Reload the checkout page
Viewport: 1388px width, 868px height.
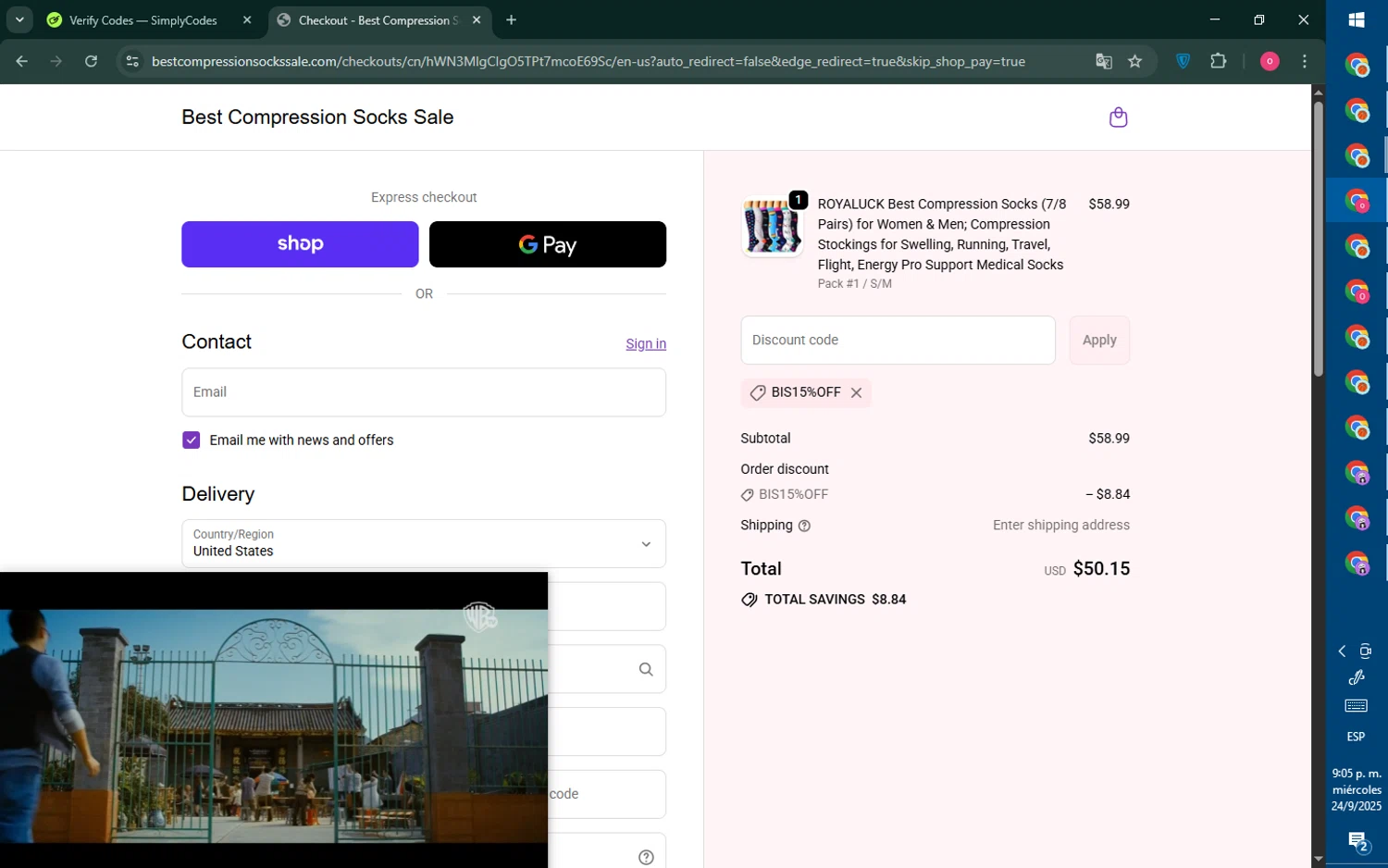click(x=91, y=61)
